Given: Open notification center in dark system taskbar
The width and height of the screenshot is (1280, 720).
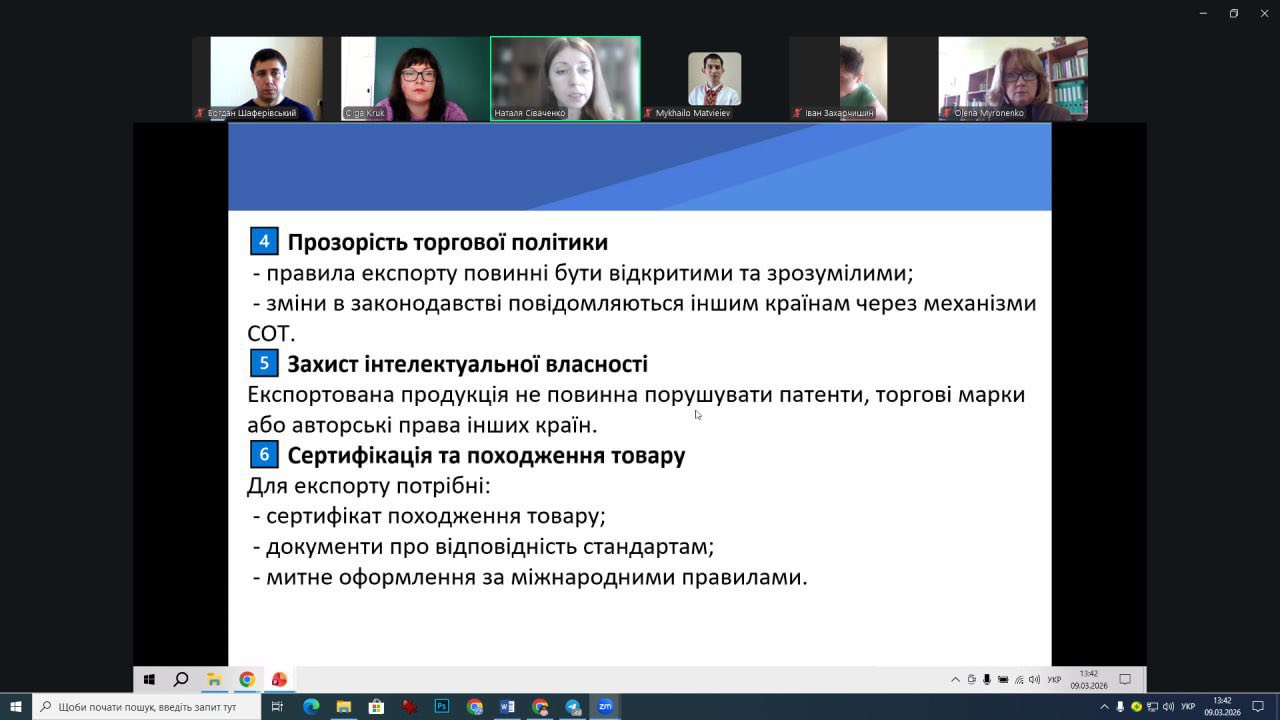Looking at the screenshot, I should point(1258,707).
